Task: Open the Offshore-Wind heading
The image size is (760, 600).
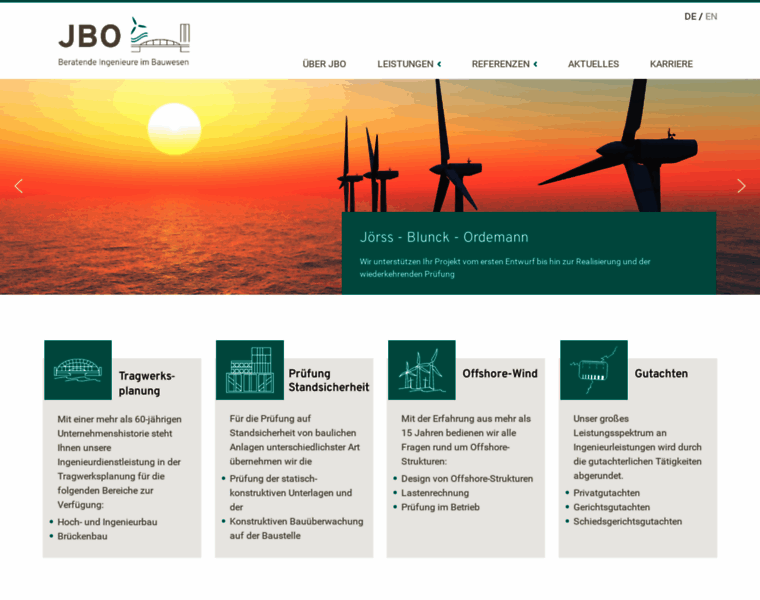Action: click(500, 374)
